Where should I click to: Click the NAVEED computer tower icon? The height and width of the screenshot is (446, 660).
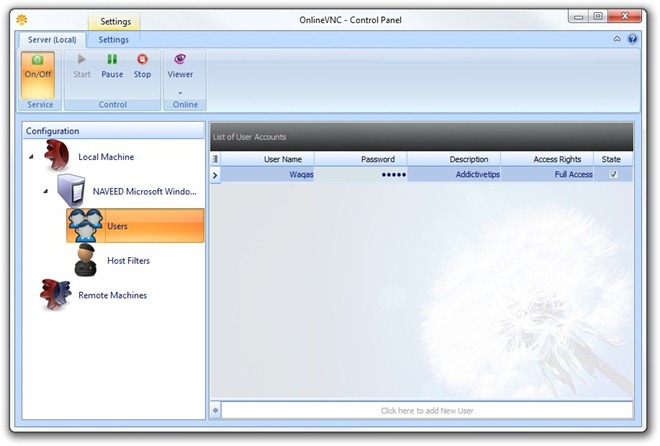click(72, 190)
